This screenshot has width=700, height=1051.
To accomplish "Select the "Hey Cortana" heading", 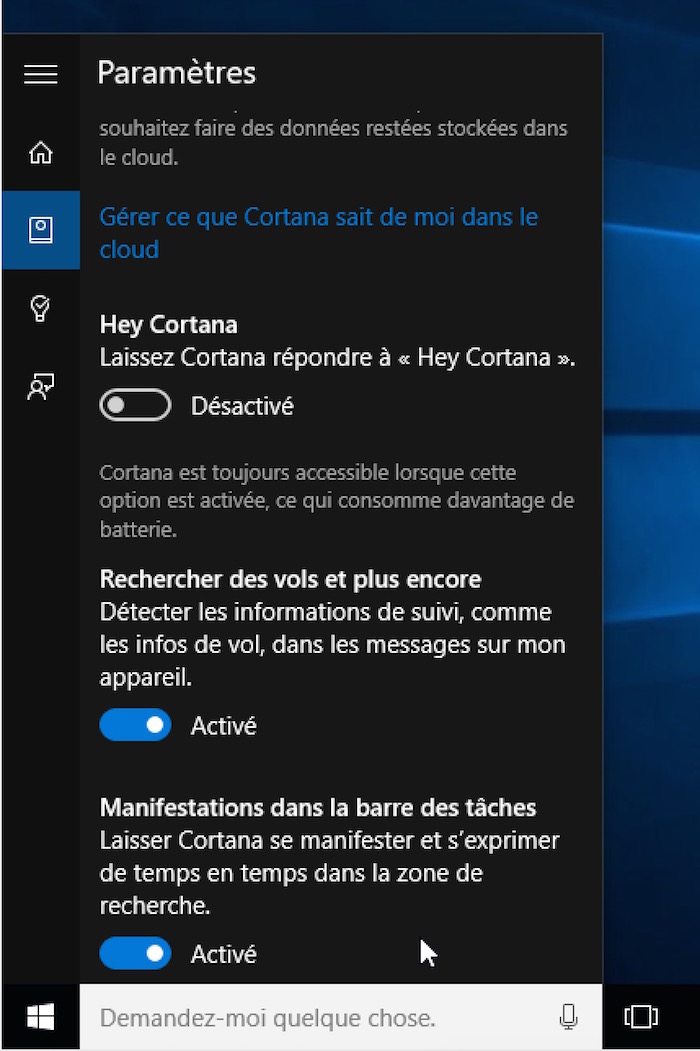I will click(169, 325).
